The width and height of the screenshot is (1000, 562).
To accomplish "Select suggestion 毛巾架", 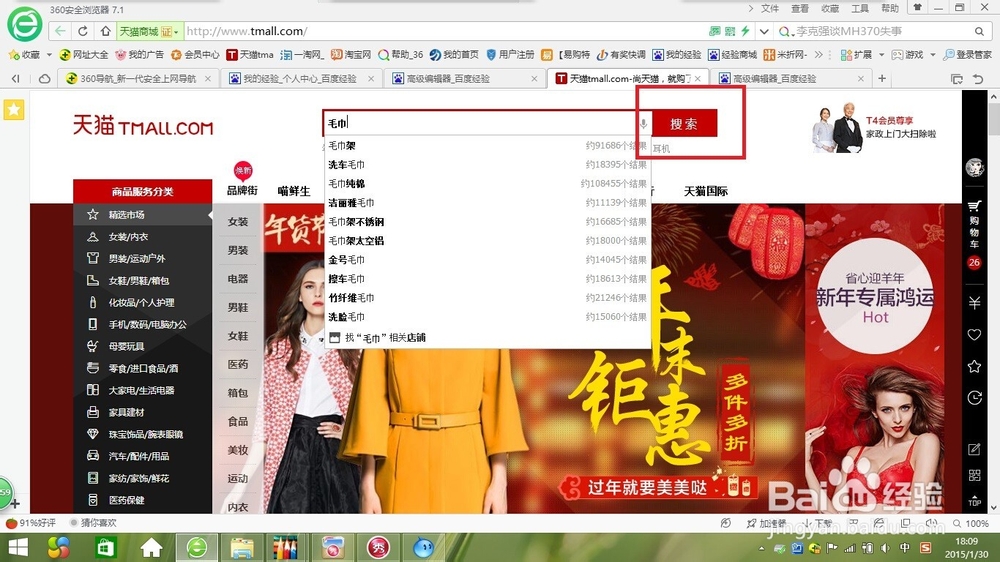I will [488, 145].
